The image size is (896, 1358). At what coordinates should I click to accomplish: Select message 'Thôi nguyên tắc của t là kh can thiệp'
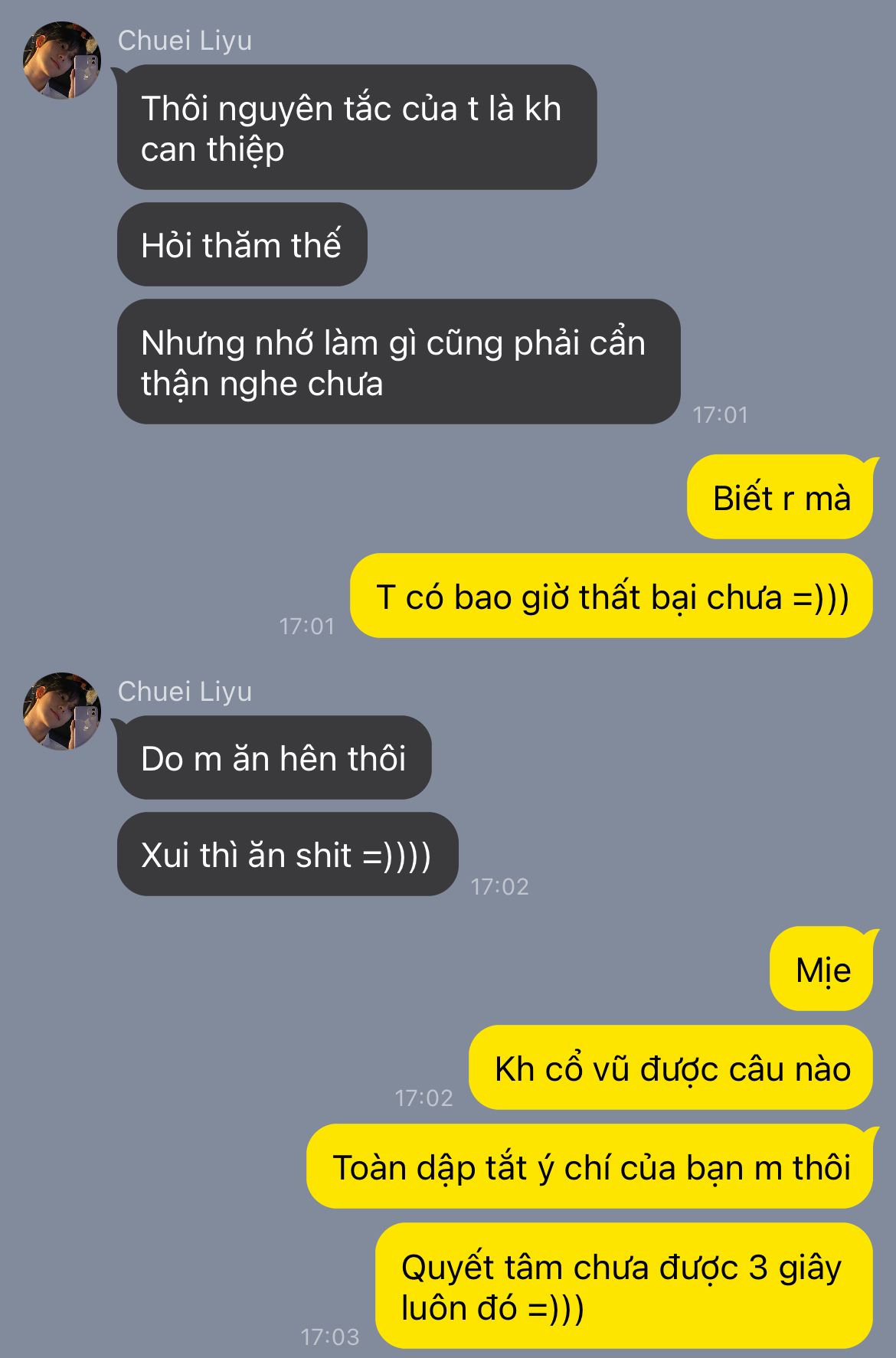point(357,127)
